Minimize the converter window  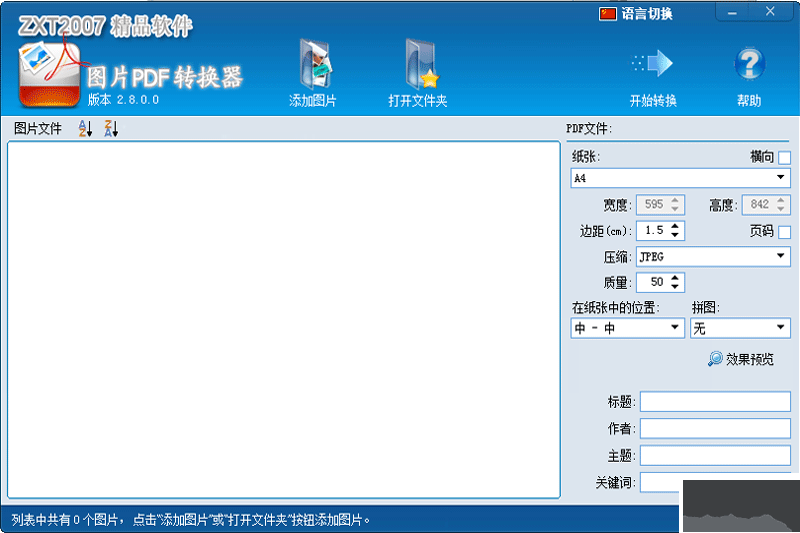coord(732,12)
